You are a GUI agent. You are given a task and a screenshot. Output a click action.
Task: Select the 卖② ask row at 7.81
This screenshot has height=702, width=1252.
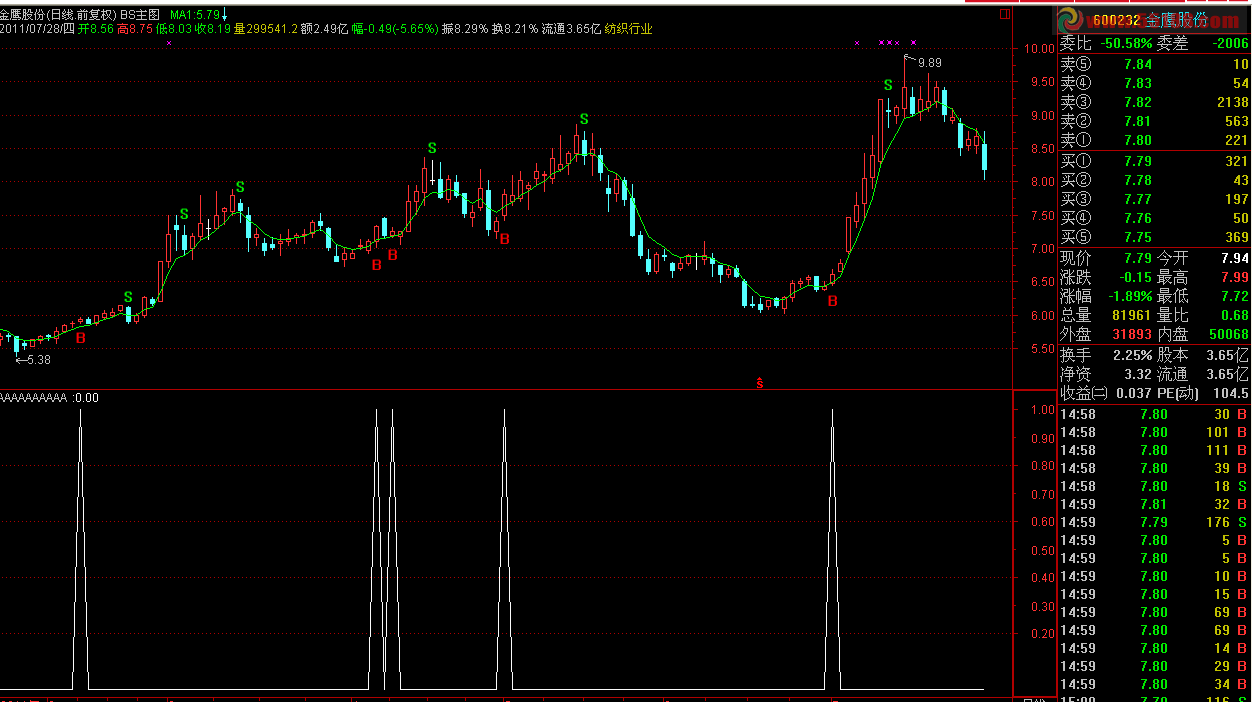tap(1155, 122)
